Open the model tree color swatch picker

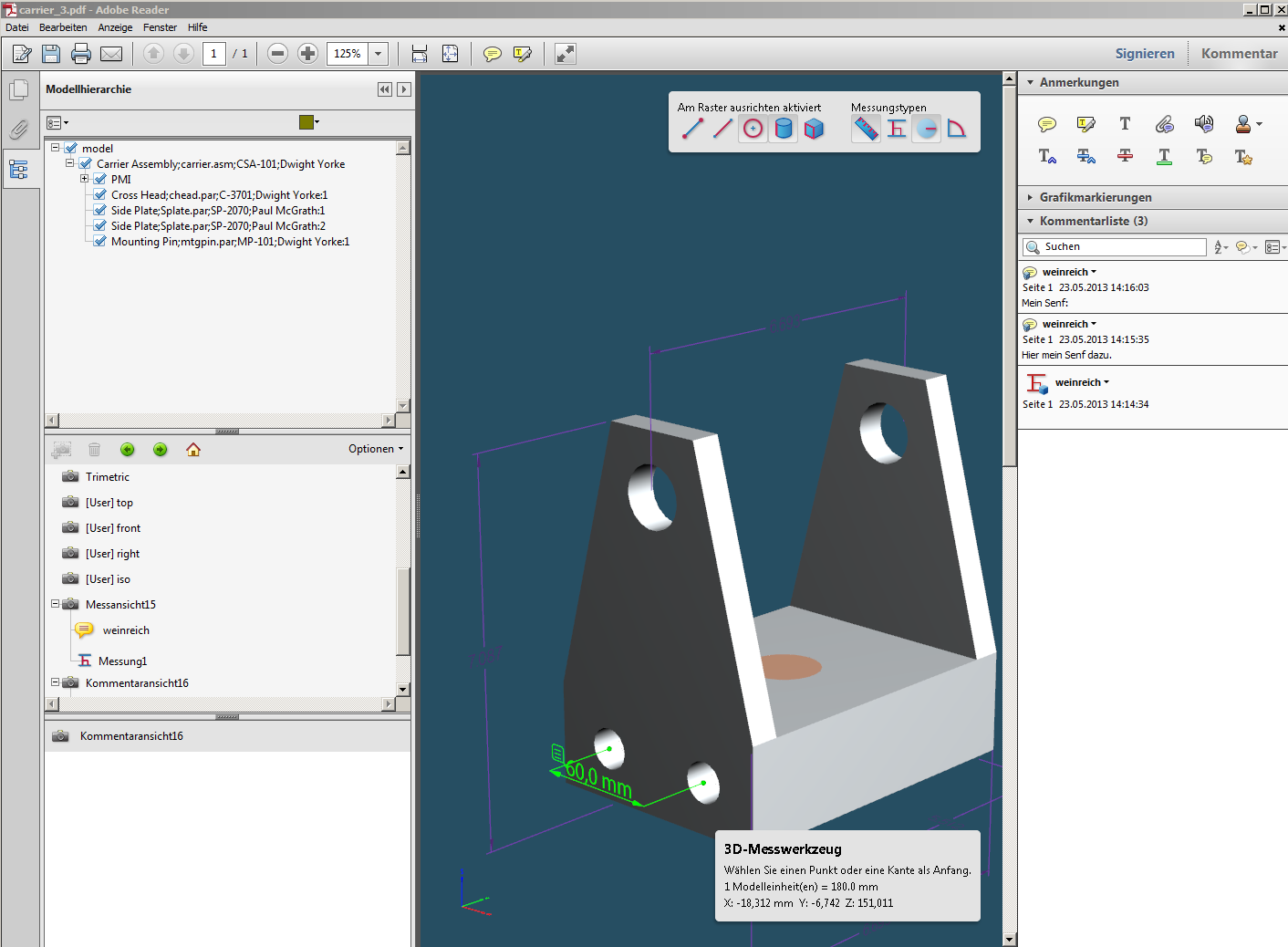click(x=309, y=122)
